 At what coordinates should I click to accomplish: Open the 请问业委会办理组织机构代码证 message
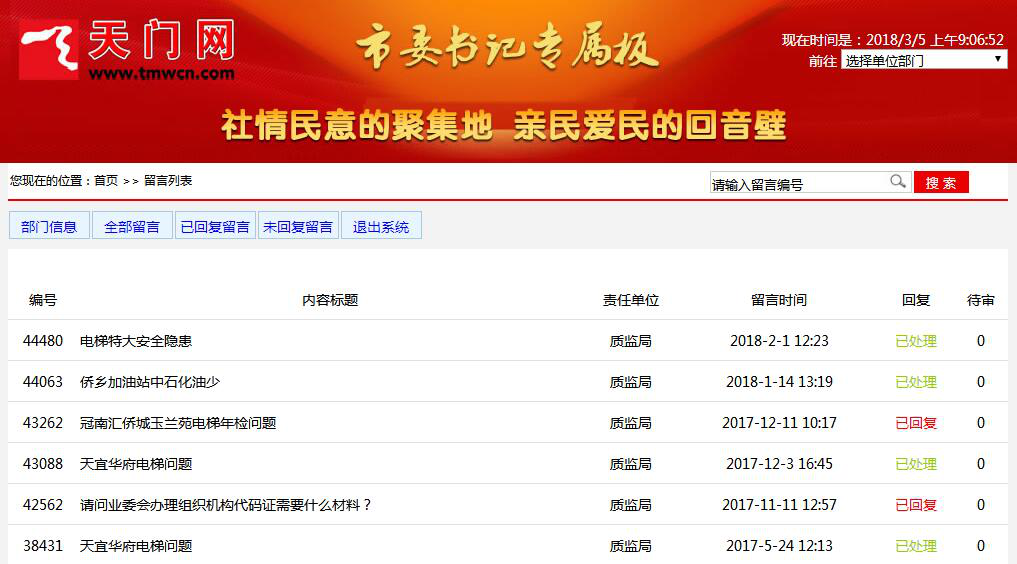(226, 505)
